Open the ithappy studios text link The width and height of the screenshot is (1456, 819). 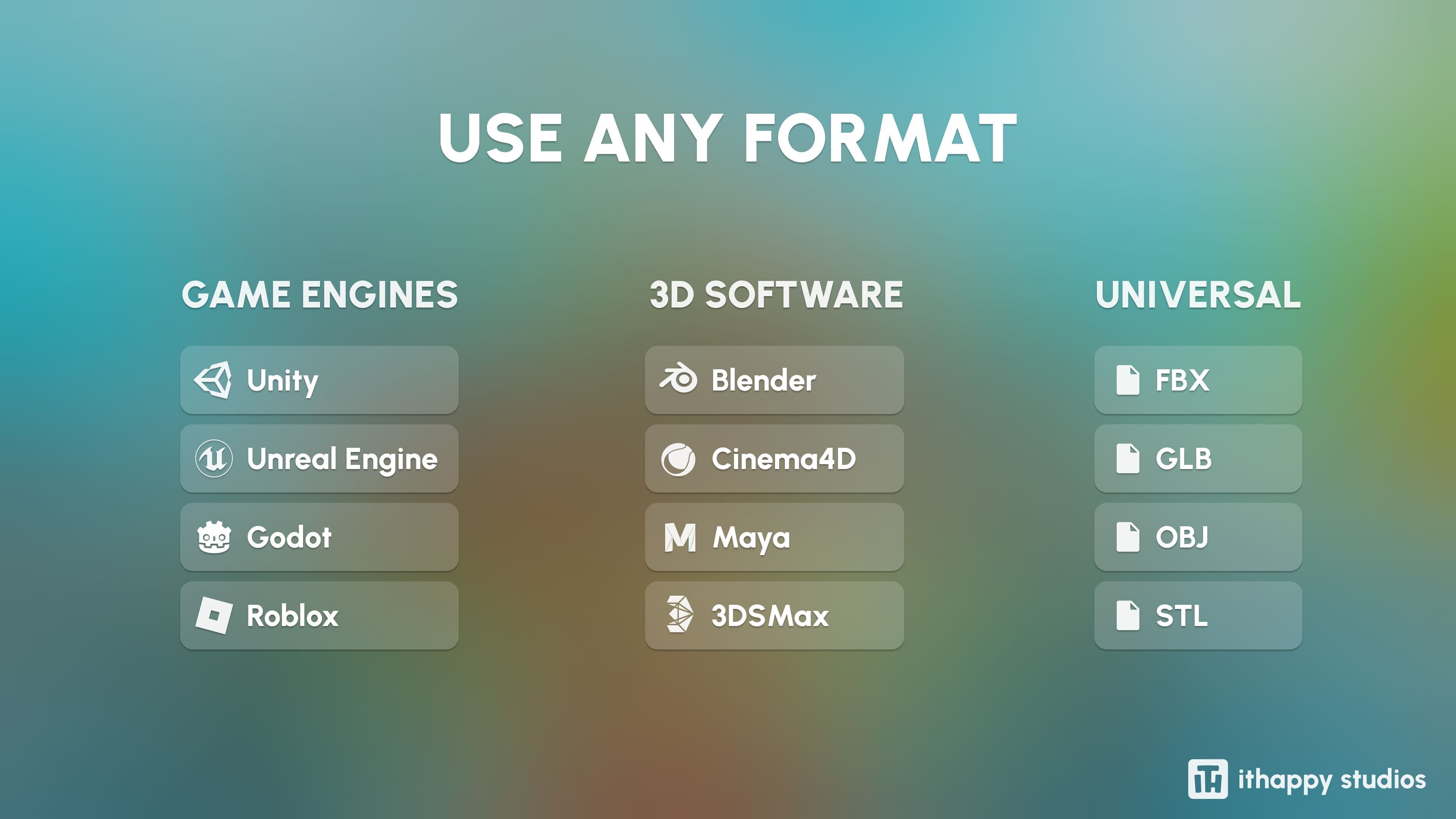coord(1332,780)
